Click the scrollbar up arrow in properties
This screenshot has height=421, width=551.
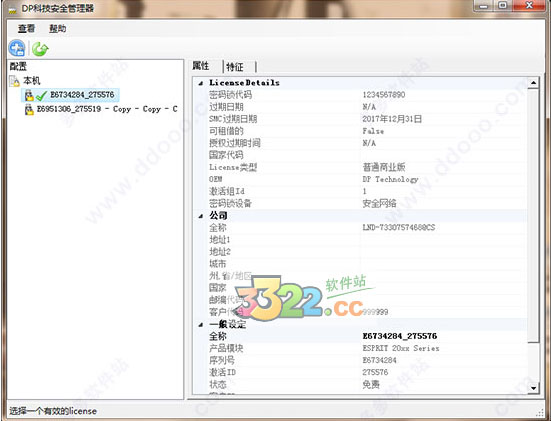click(x=533, y=83)
